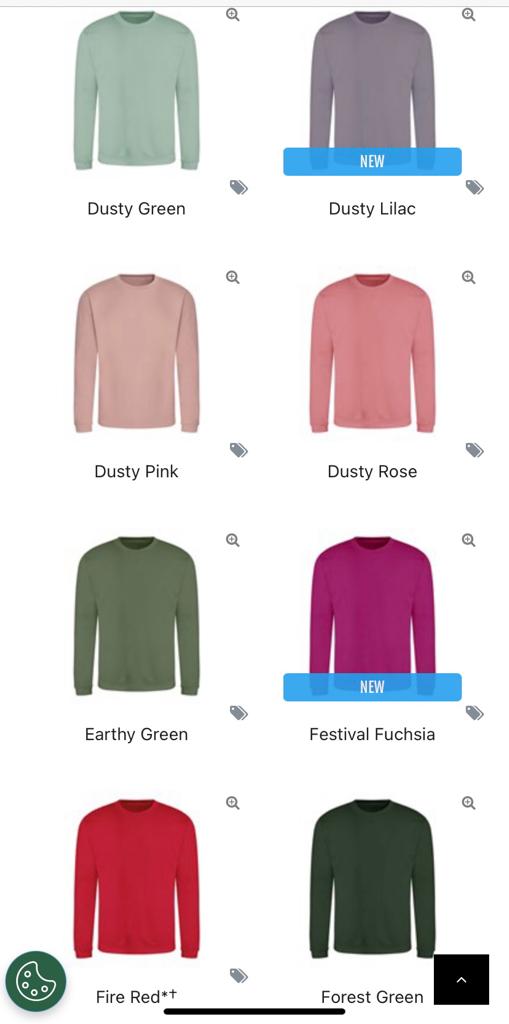
Task: Click the price tag icon under Dusty Lilac
Action: (x=474, y=187)
